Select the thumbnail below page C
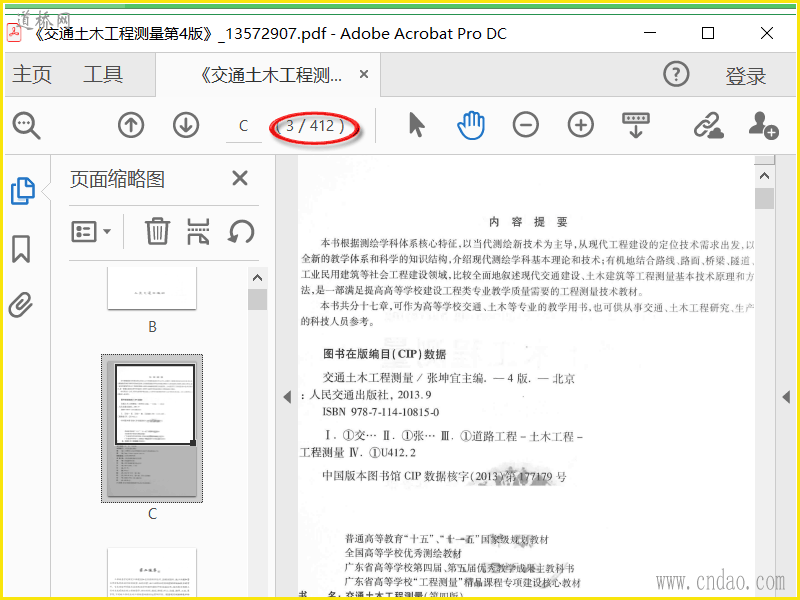Image resolution: width=800 pixels, height=600 pixels. click(x=152, y=572)
